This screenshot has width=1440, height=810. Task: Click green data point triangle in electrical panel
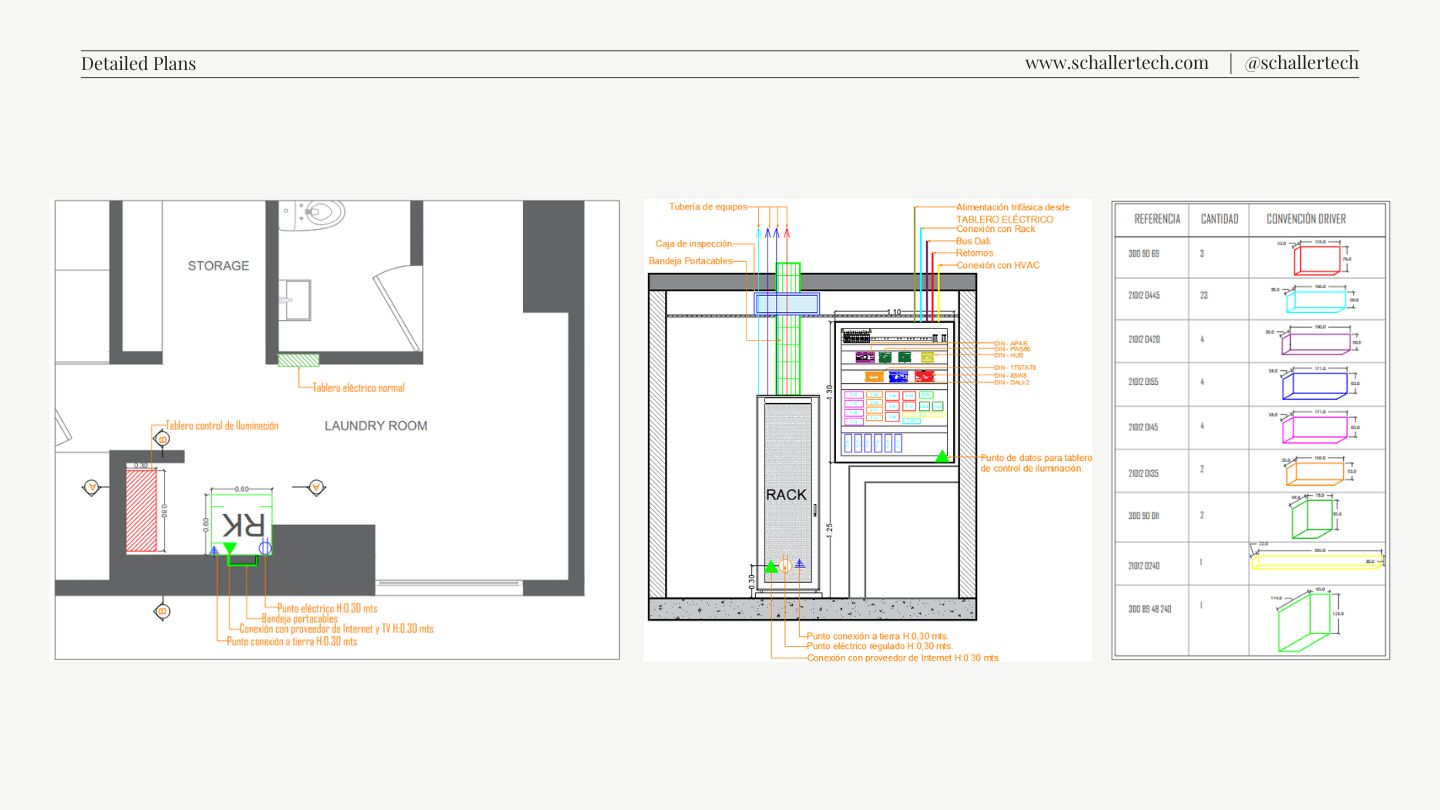pyautogui.click(x=941, y=456)
